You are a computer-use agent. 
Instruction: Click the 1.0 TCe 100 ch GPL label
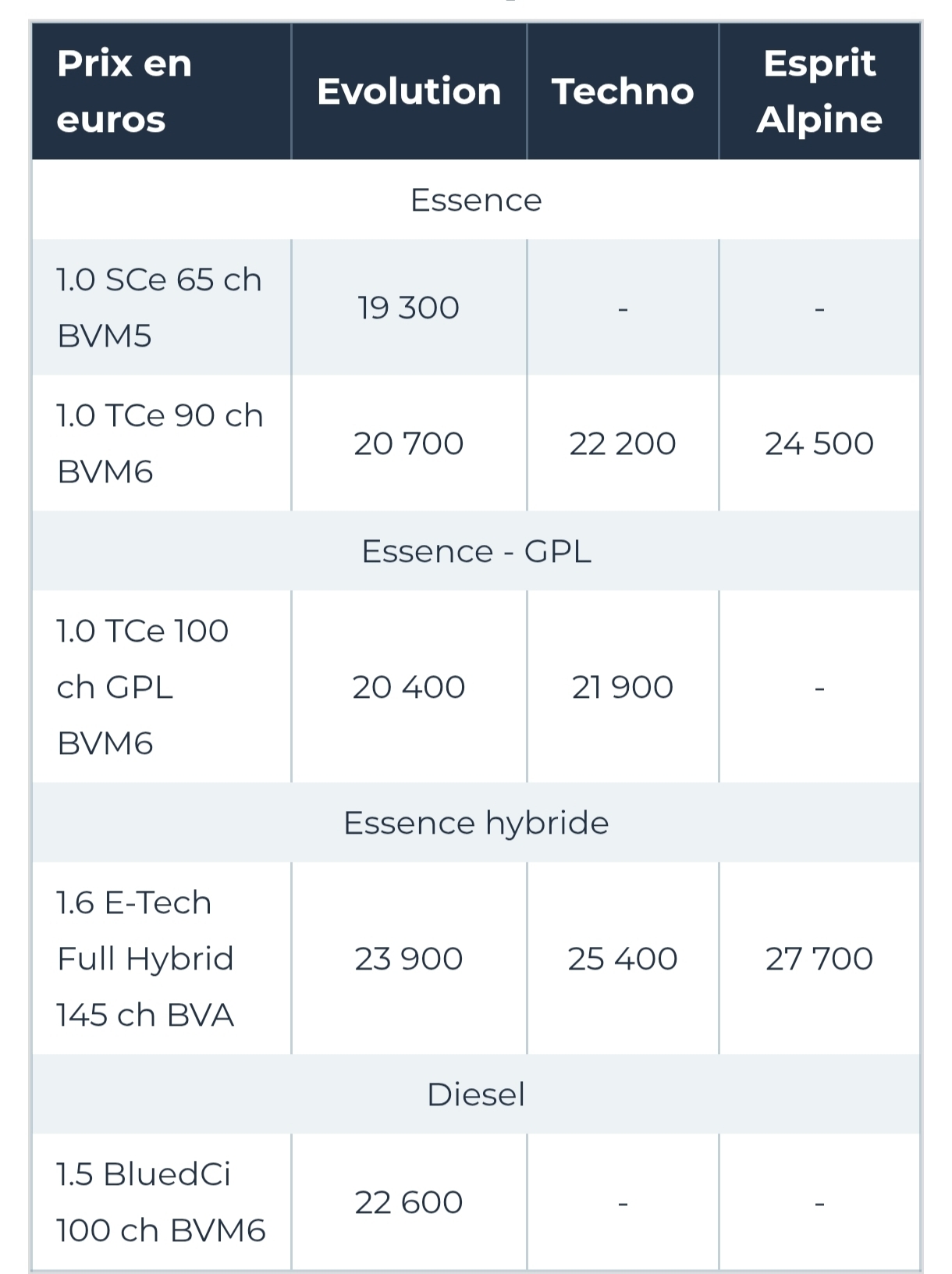[143, 687]
